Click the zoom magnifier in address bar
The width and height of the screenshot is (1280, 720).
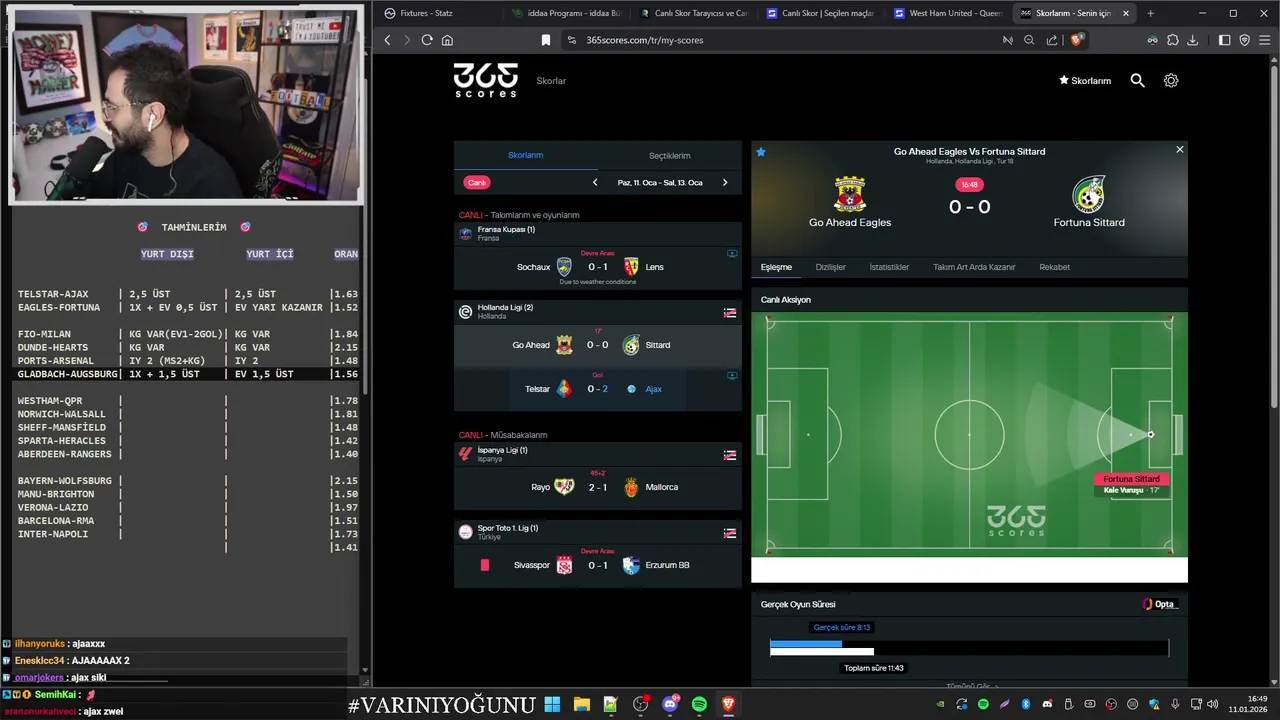1029,40
